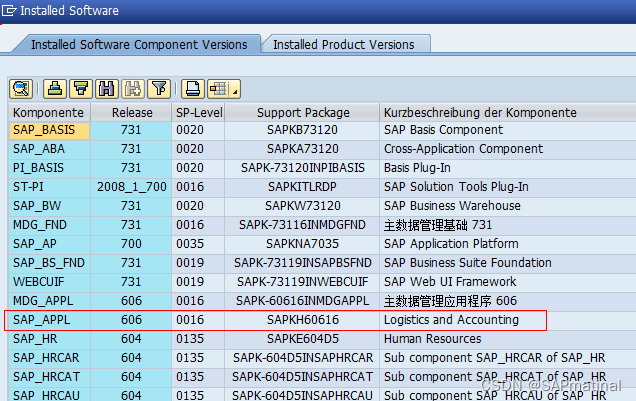The image size is (636, 401).
Task: Click the SAP Application Platform description
Action: coord(451,244)
